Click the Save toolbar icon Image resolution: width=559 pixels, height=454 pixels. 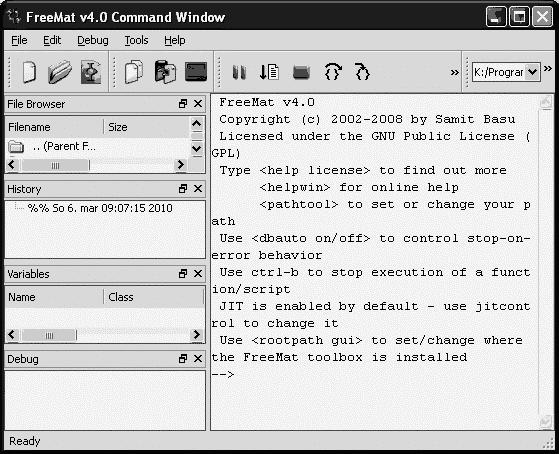tap(91, 72)
